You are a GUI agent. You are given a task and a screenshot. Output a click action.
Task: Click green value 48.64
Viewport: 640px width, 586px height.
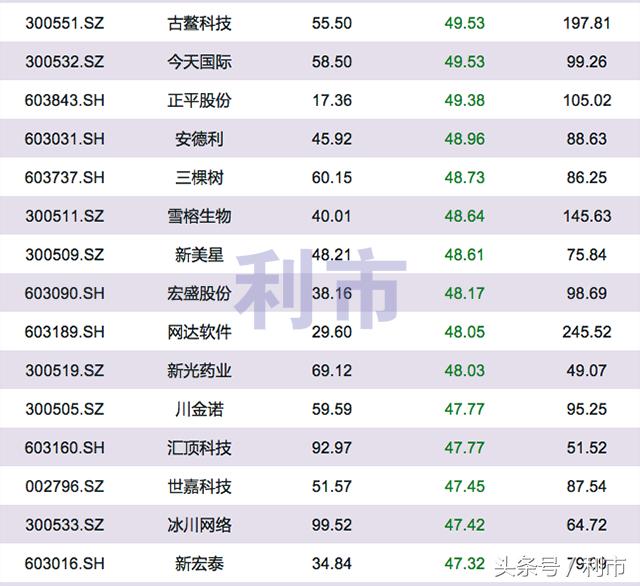coord(464,216)
